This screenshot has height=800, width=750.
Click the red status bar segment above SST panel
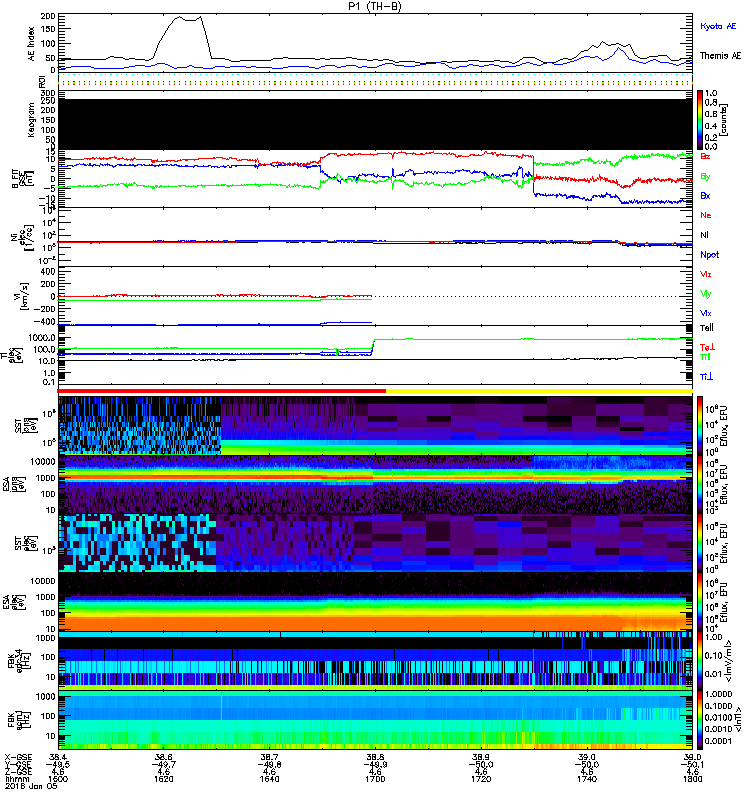tap(222, 391)
